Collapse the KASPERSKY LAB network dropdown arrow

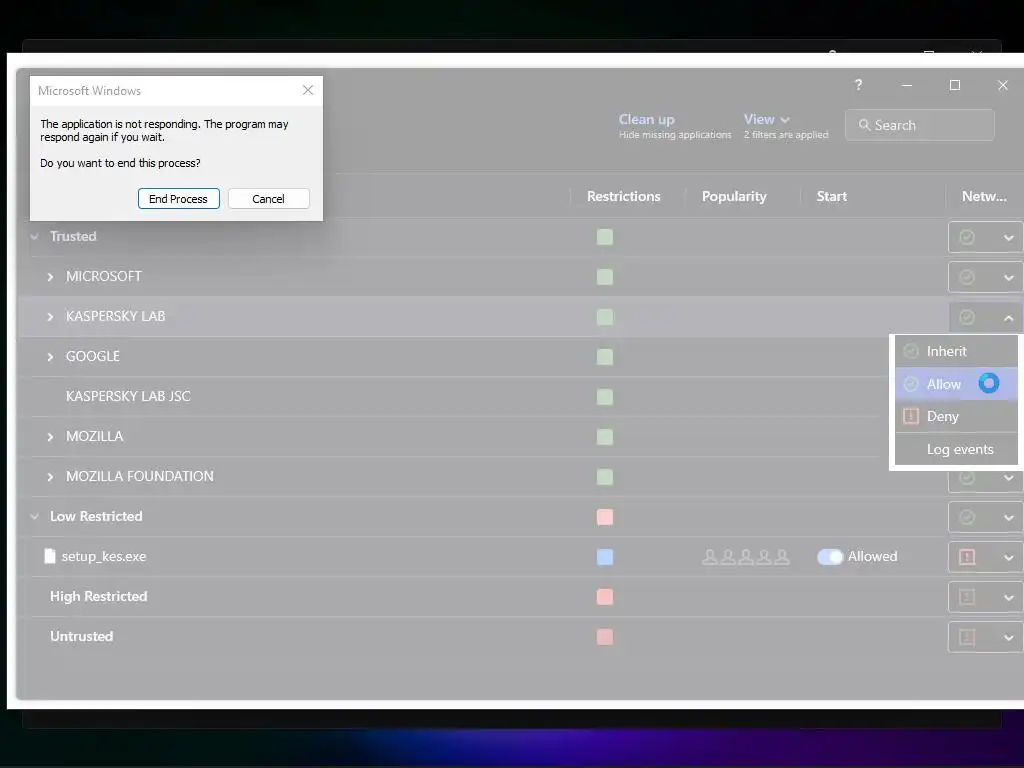pyautogui.click(x=1008, y=318)
